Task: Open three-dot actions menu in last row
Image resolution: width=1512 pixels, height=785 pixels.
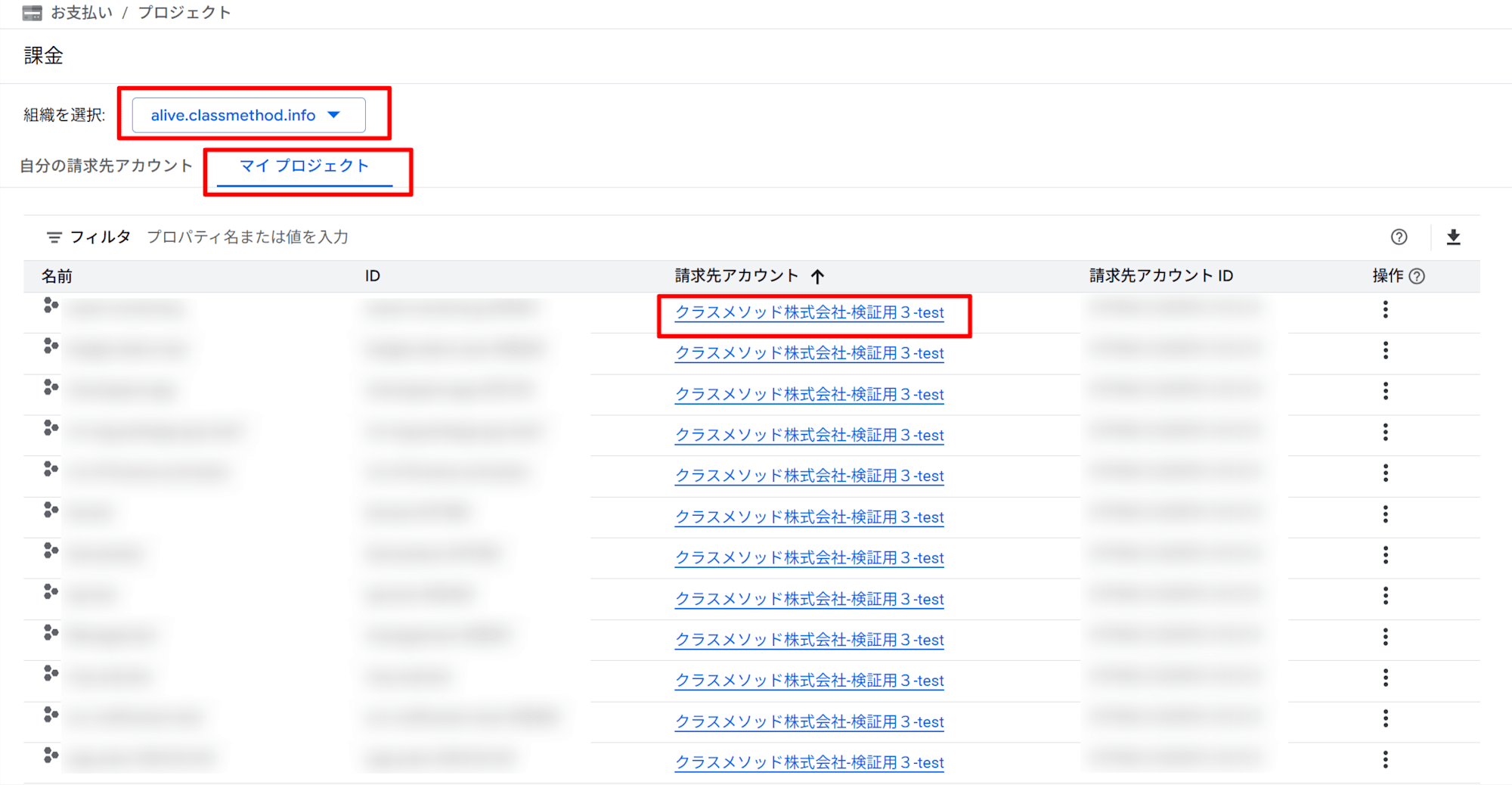Action: point(1385,759)
